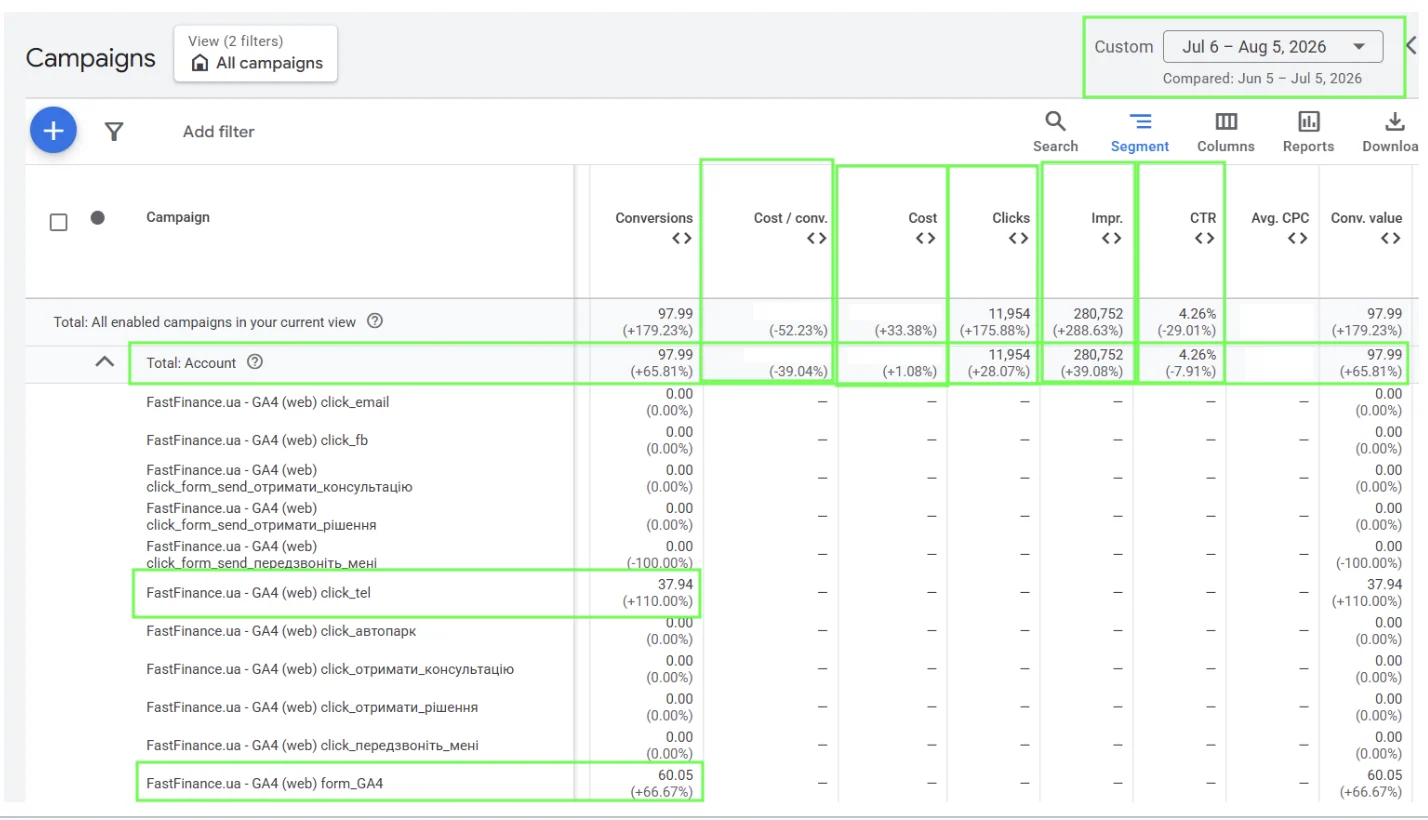Click the resize arrows under Cost column
The image size is (1428, 820).
[x=926, y=238]
